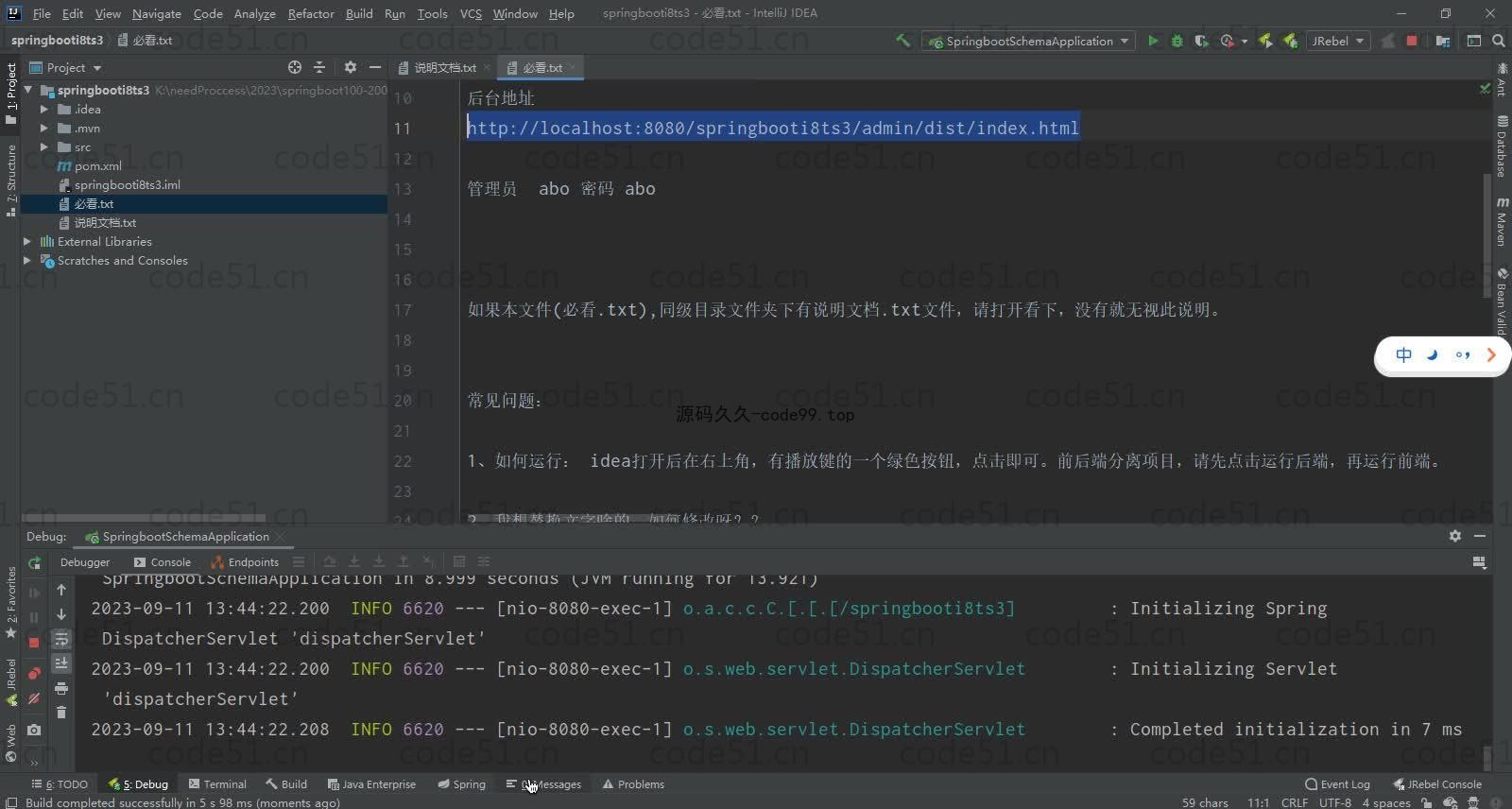
Task: Run SpringbootSchemaApplication with green play icon
Action: (1153, 41)
